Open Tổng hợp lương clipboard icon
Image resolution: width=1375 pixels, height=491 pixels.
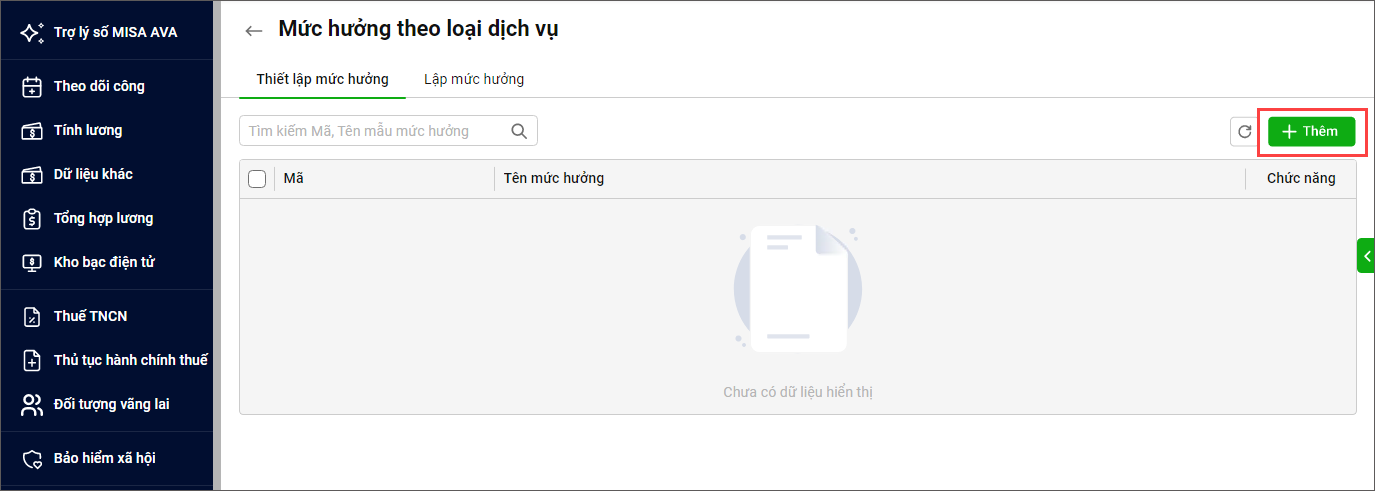tap(32, 218)
